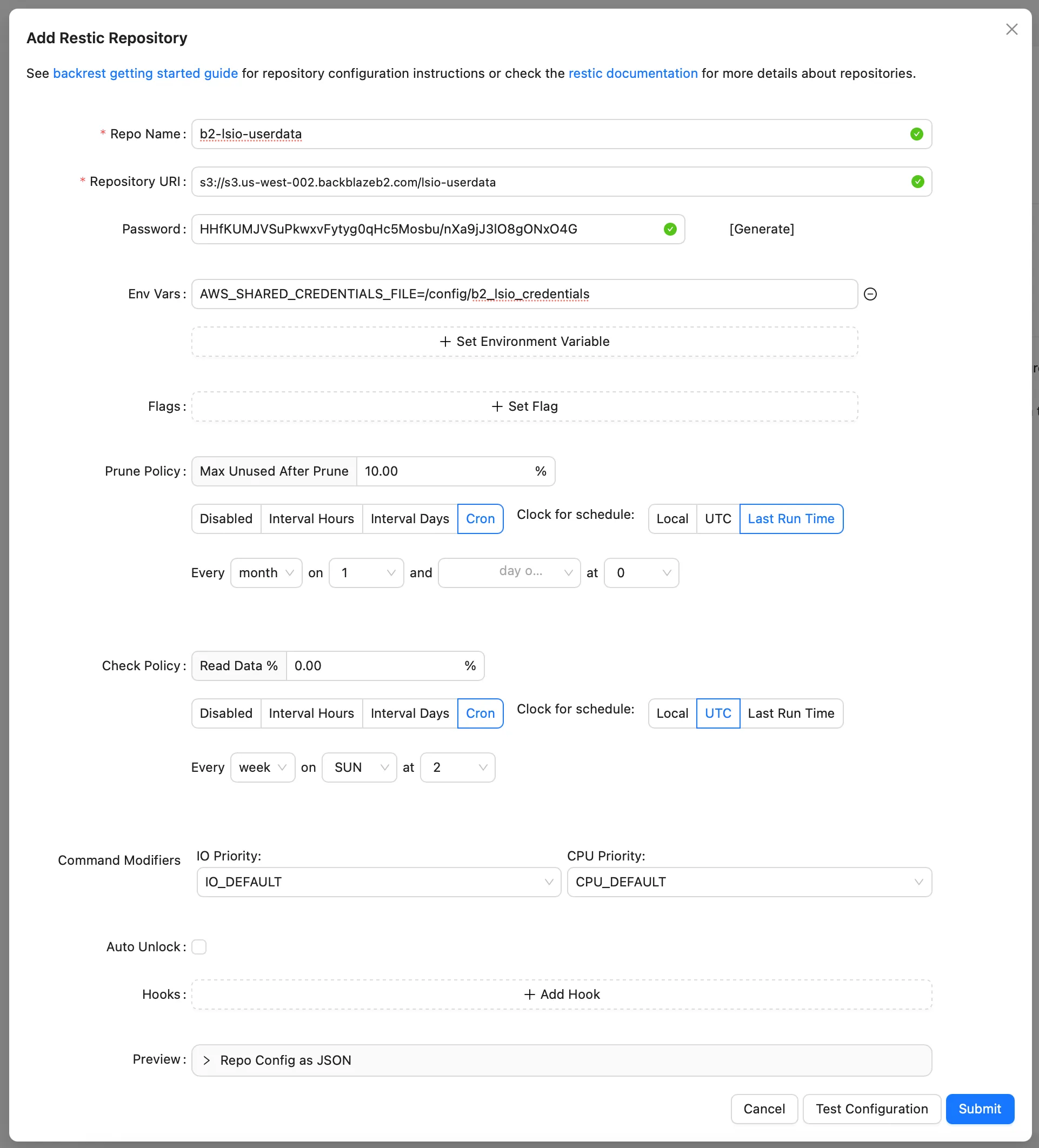Expand Repo Config as JSON preview
The width and height of the screenshot is (1039, 1148).
tap(562, 1060)
